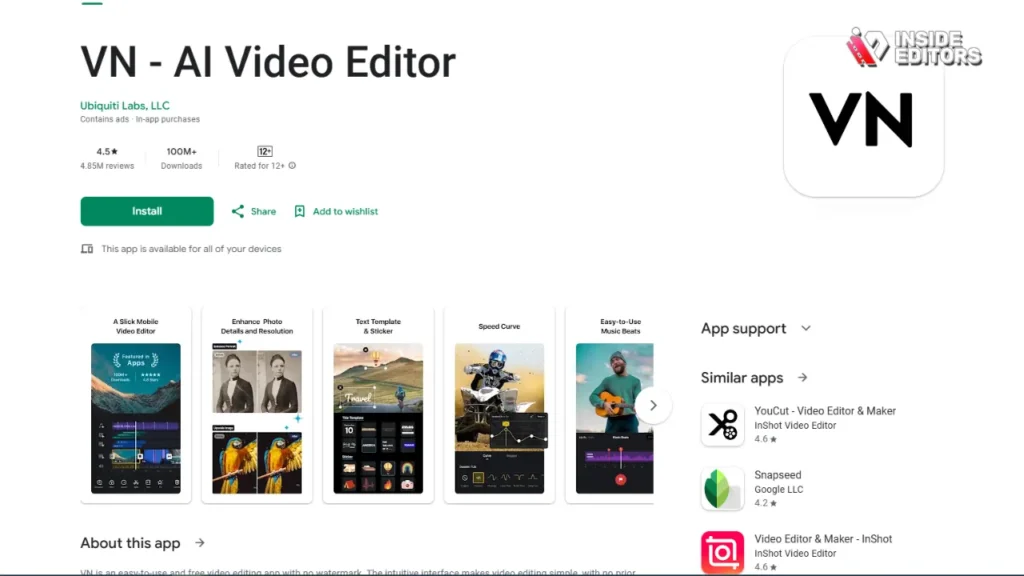
Task: Open YouCut - Video Editor & Maker
Action: 825,411
